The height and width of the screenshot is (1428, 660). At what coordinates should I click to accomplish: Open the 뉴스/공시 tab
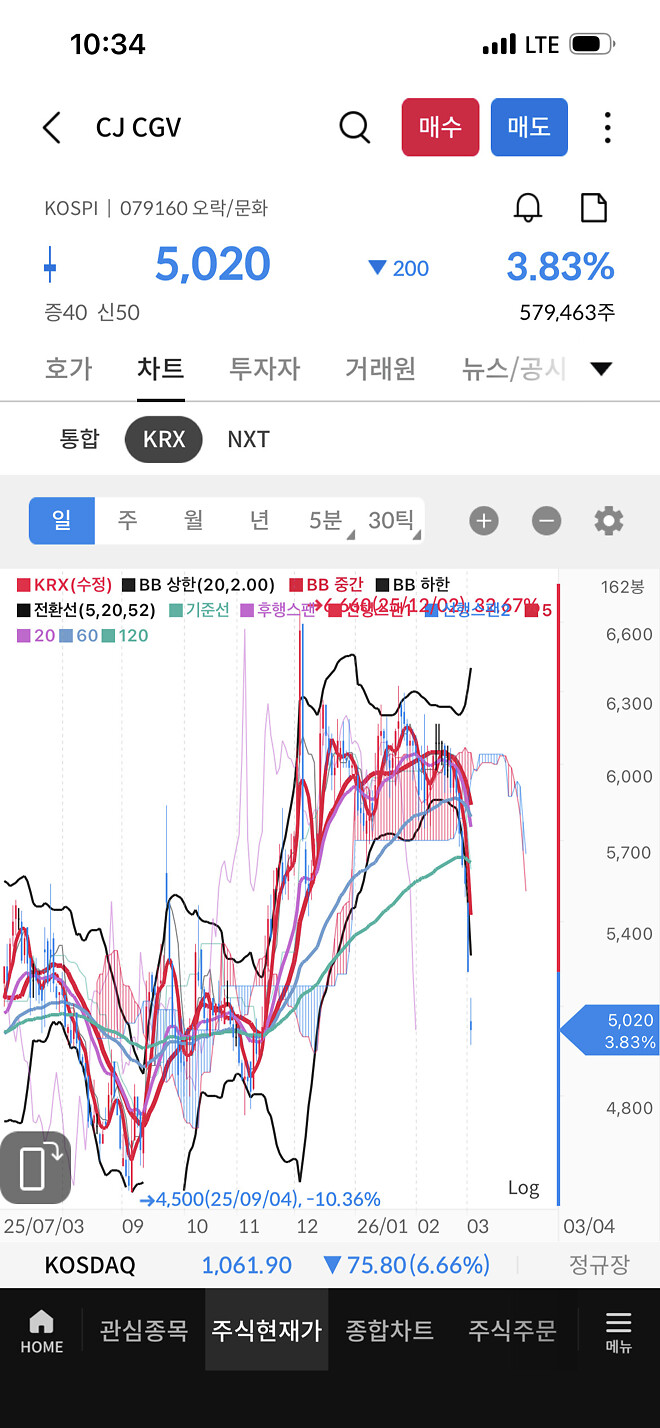point(514,368)
